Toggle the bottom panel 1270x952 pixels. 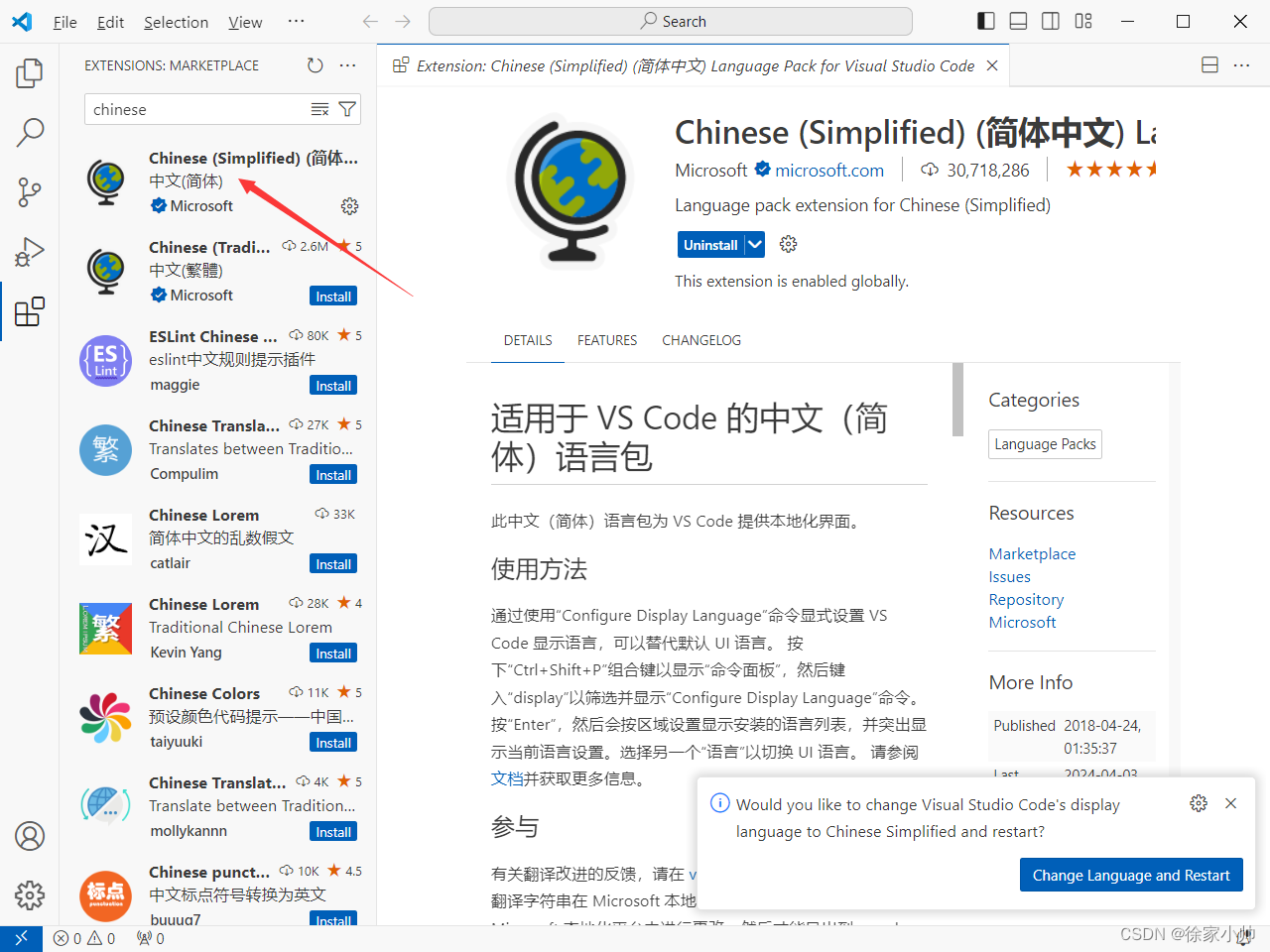tap(1018, 21)
